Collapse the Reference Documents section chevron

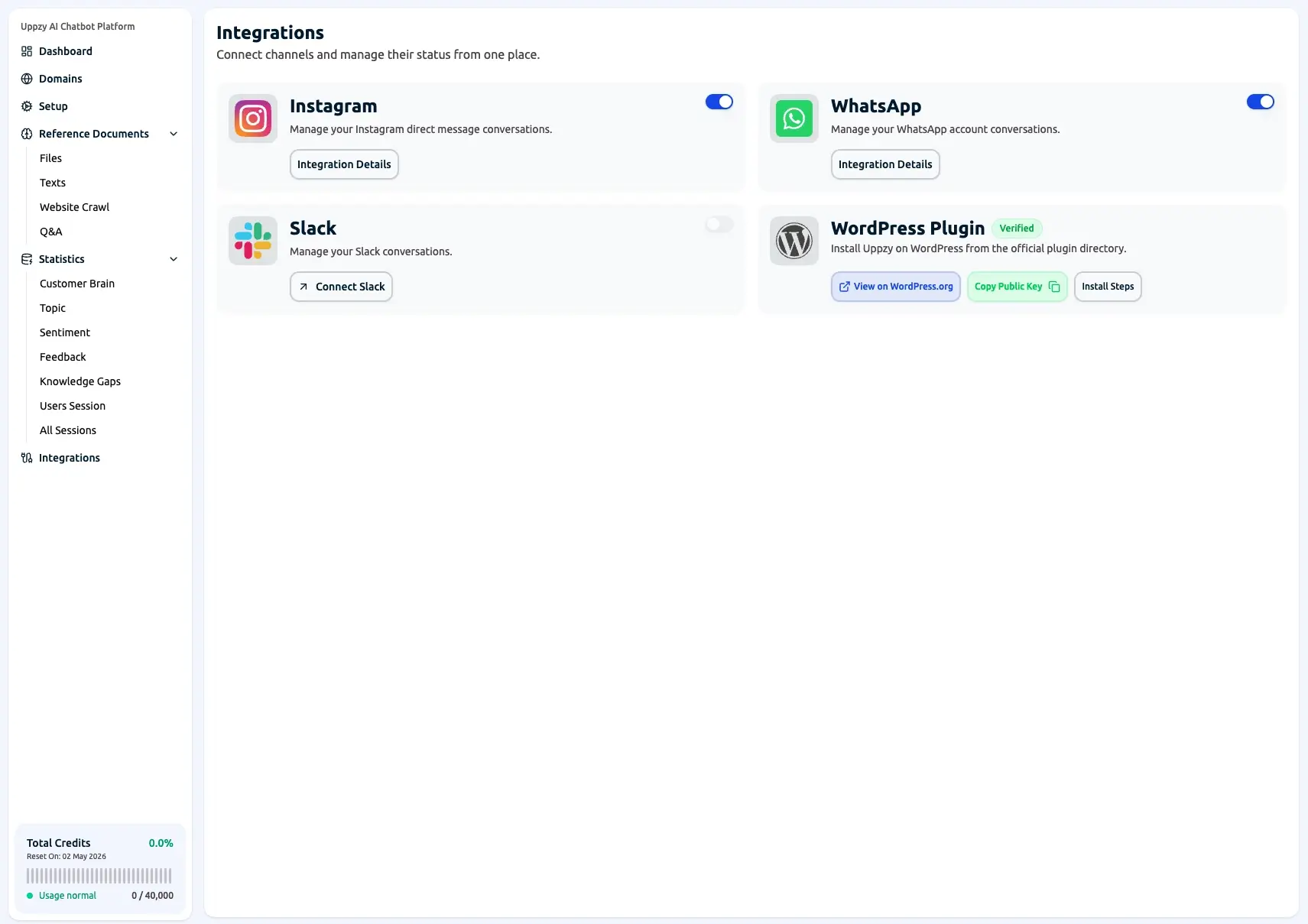tap(174, 134)
